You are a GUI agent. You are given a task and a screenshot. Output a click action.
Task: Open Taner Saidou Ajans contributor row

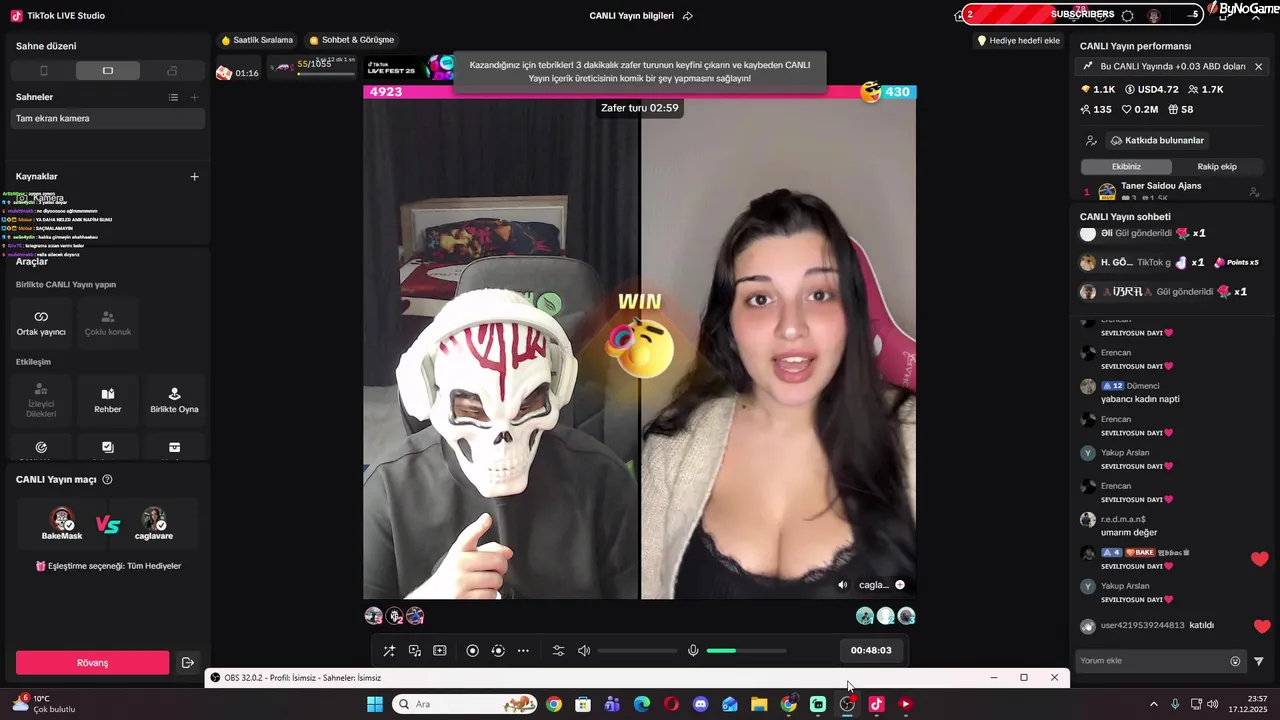pos(1172,190)
